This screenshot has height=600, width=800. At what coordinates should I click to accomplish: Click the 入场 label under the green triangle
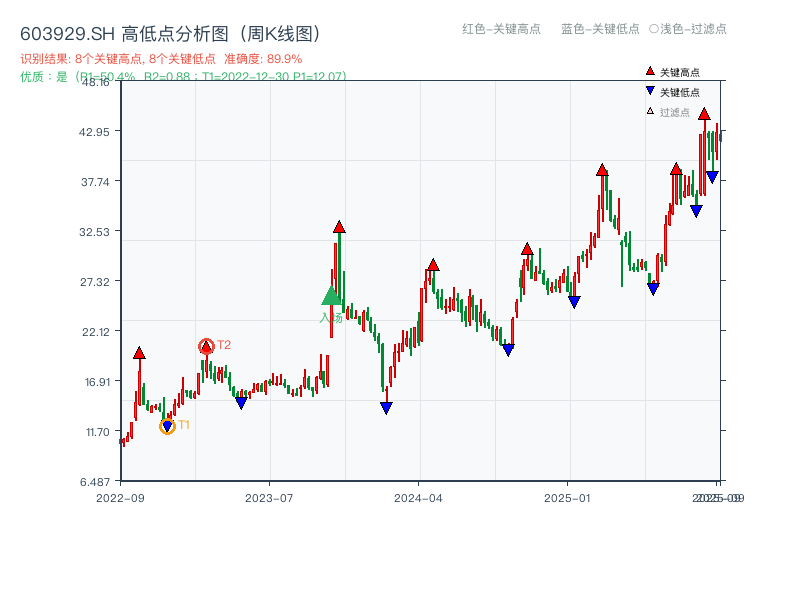(331, 317)
